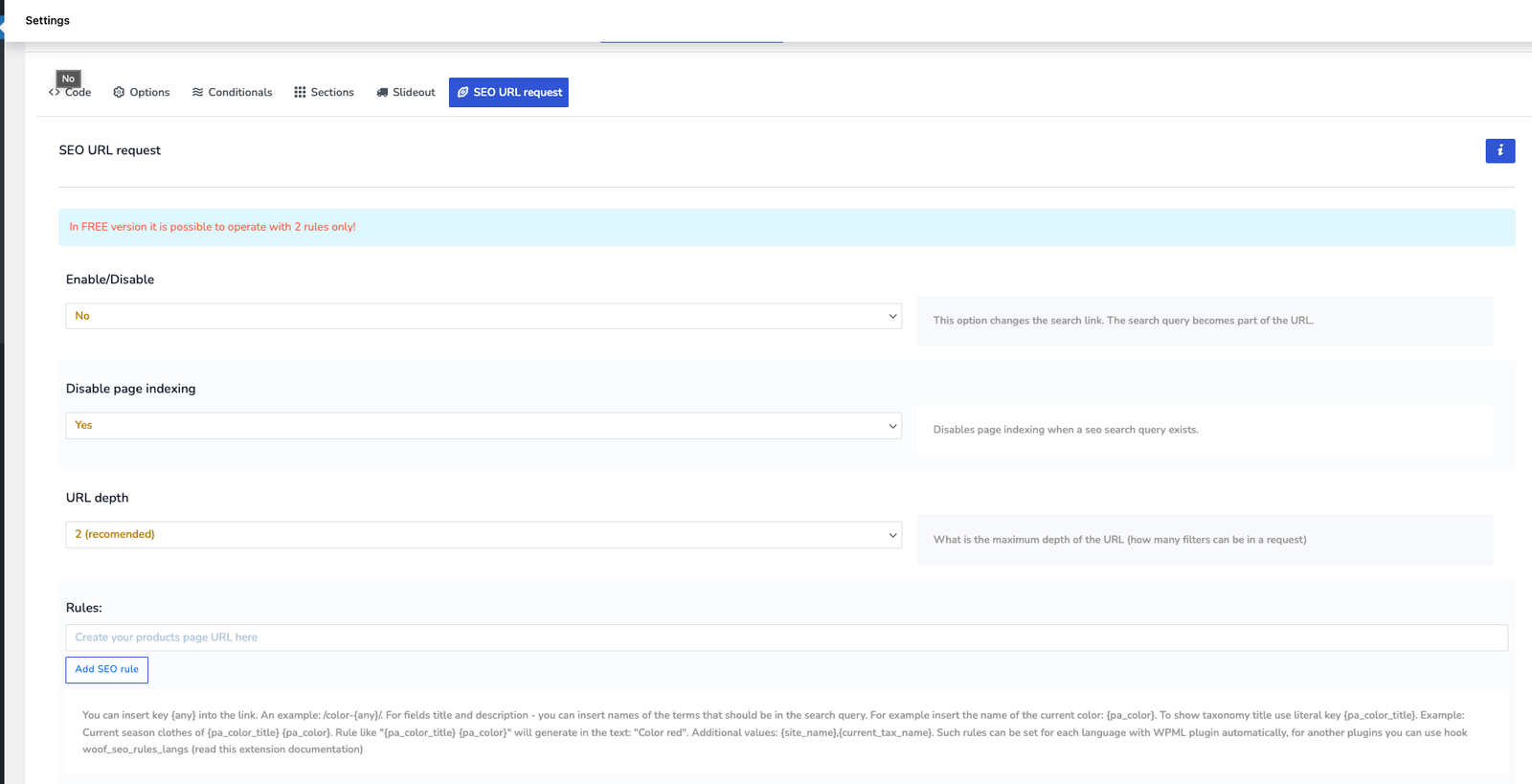Switch to the Sections tab
This screenshot has width=1532, height=784.
331,93
